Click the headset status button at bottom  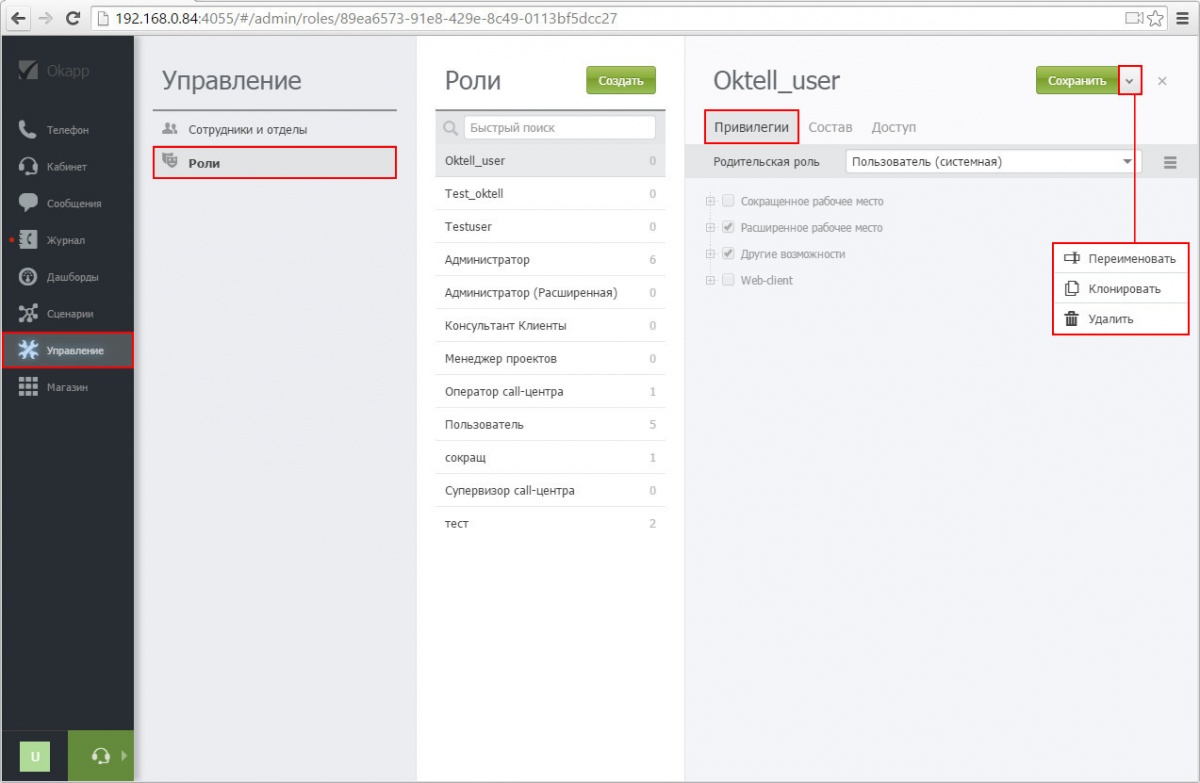coord(100,757)
